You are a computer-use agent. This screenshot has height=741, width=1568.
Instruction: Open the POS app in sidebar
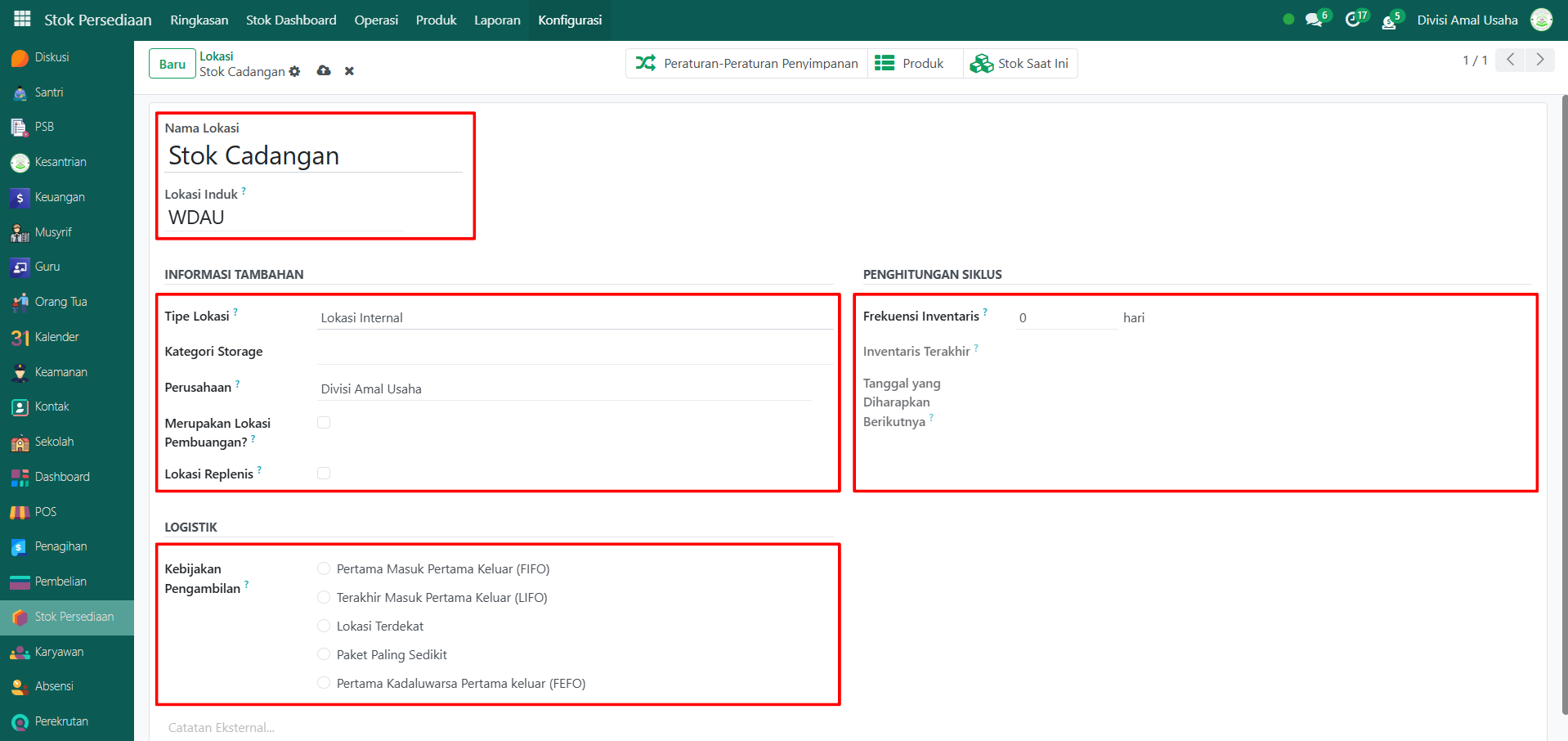[45, 512]
